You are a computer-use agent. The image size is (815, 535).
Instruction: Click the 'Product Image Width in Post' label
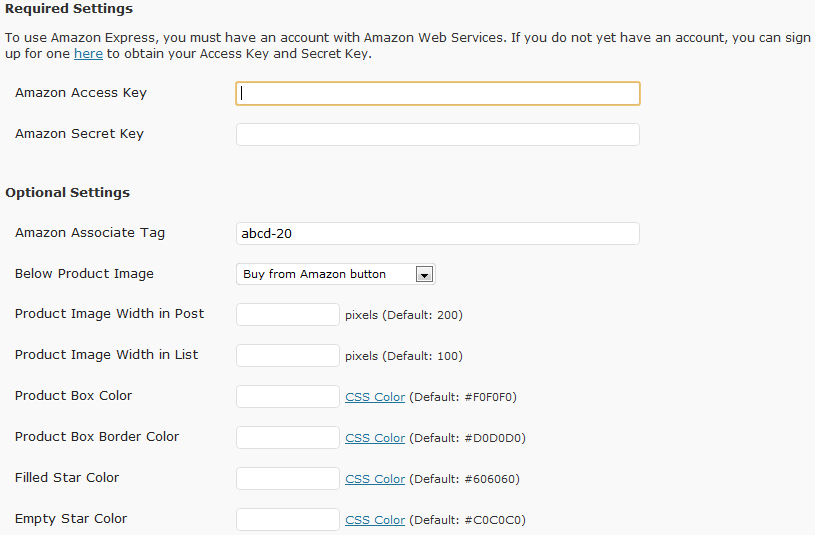coord(110,314)
